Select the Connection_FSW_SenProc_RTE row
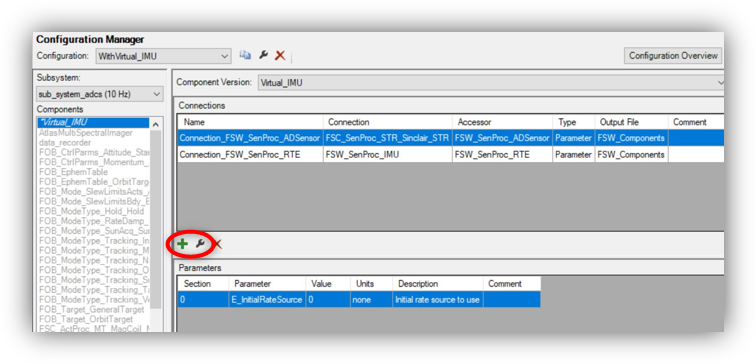756x364 pixels. click(x=450, y=155)
